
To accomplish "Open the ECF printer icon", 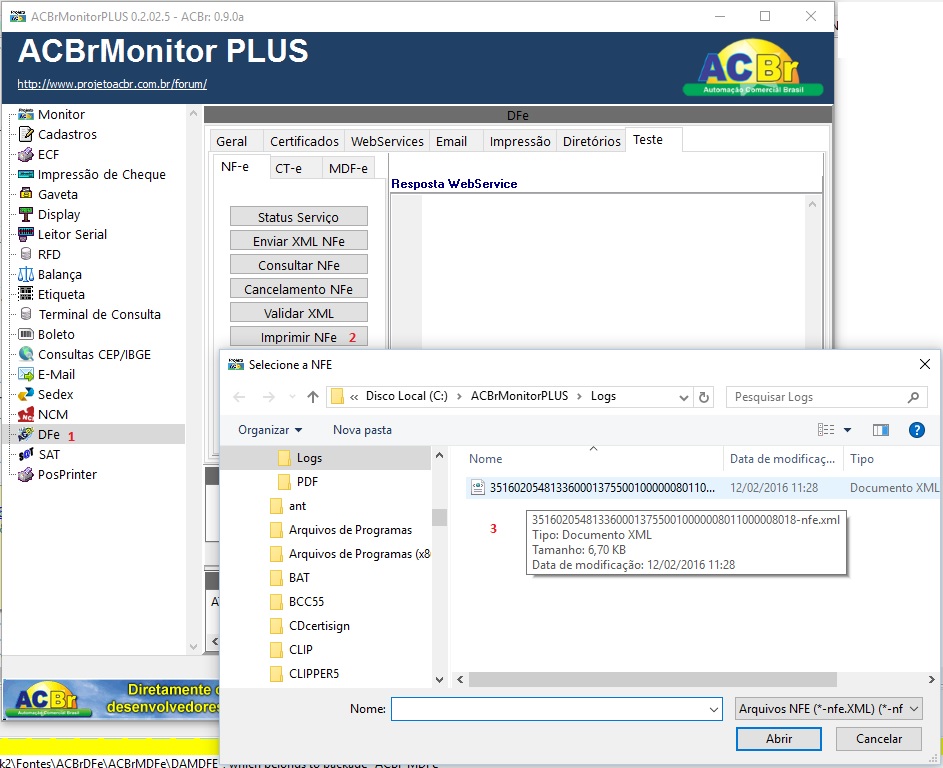I will [26, 155].
